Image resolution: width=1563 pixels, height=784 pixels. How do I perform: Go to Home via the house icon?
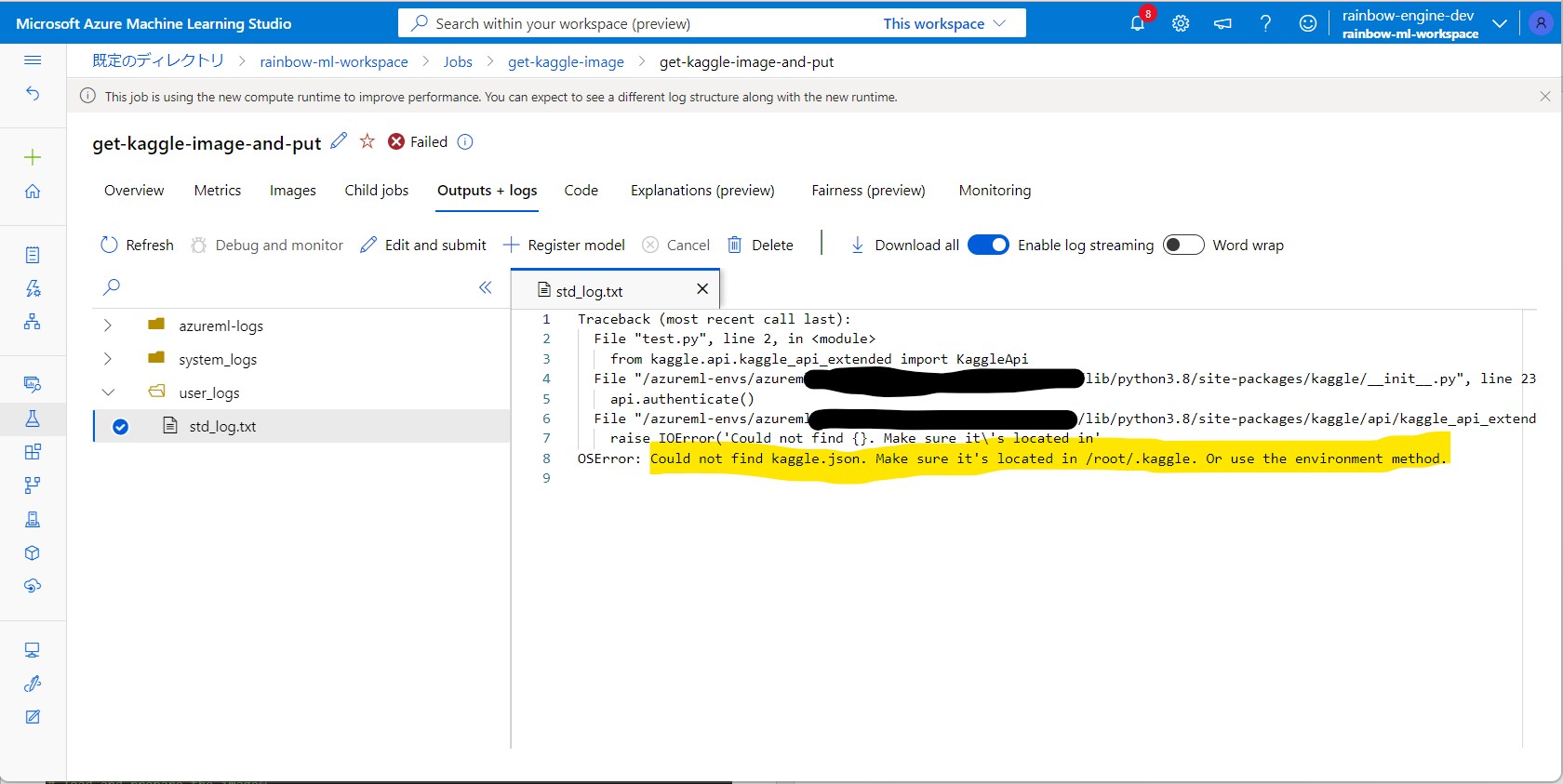click(33, 191)
